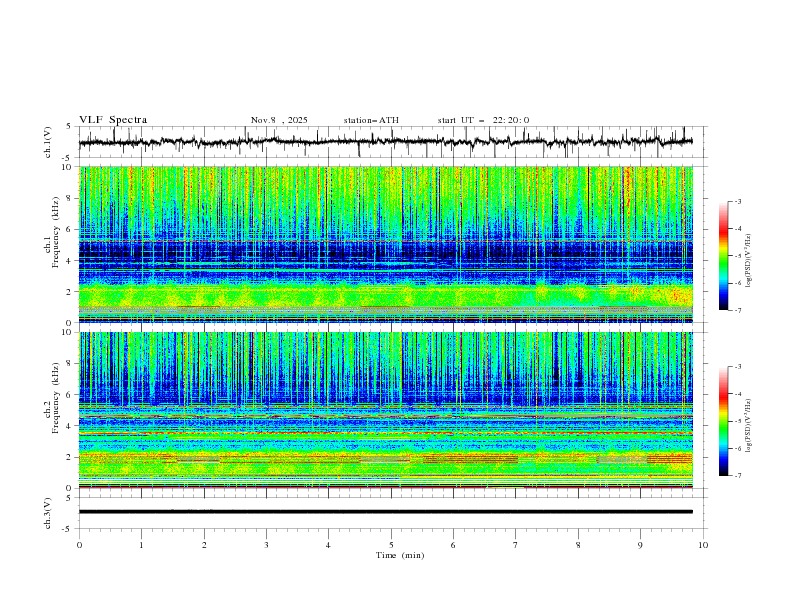This screenshot has height=612, width=792.
Task: Click the "-7" label on ch.1 color scale
Action: click(x=737, y=310)
